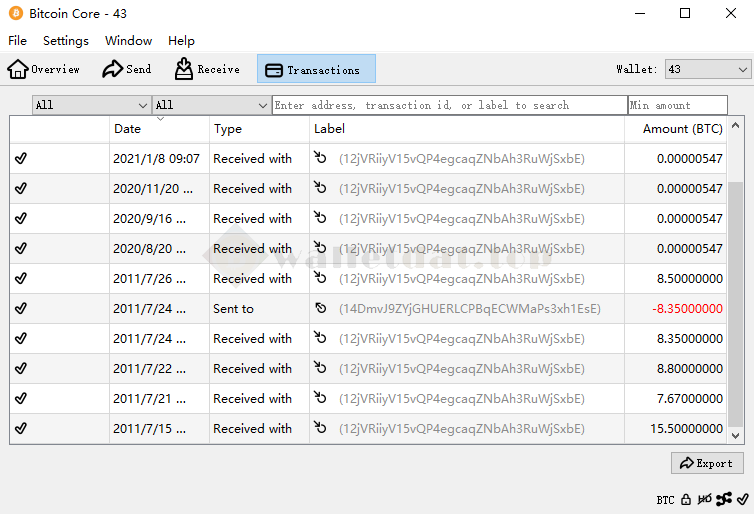Click the Export button
Image resolution: width=754 pixels, height=514 pixels.
pyautogui.click(x=707, y=463)
